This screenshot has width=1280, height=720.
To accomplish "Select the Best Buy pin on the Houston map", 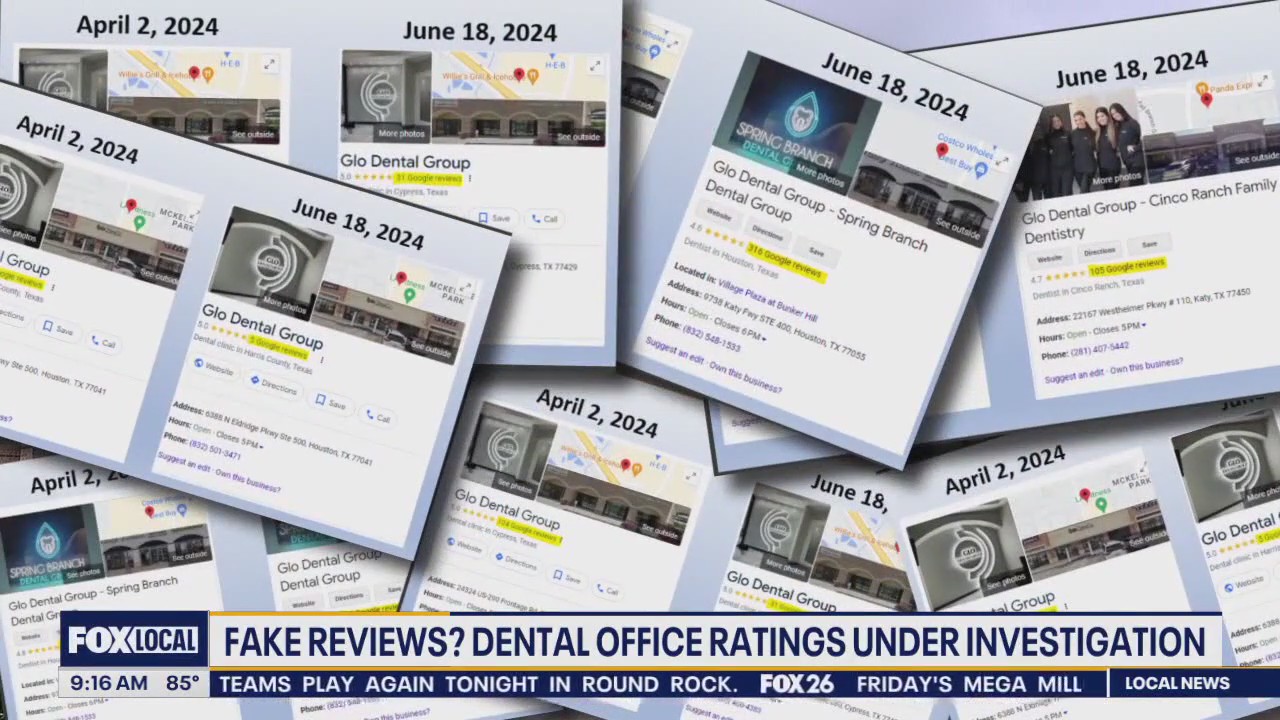I will (980, 170).
